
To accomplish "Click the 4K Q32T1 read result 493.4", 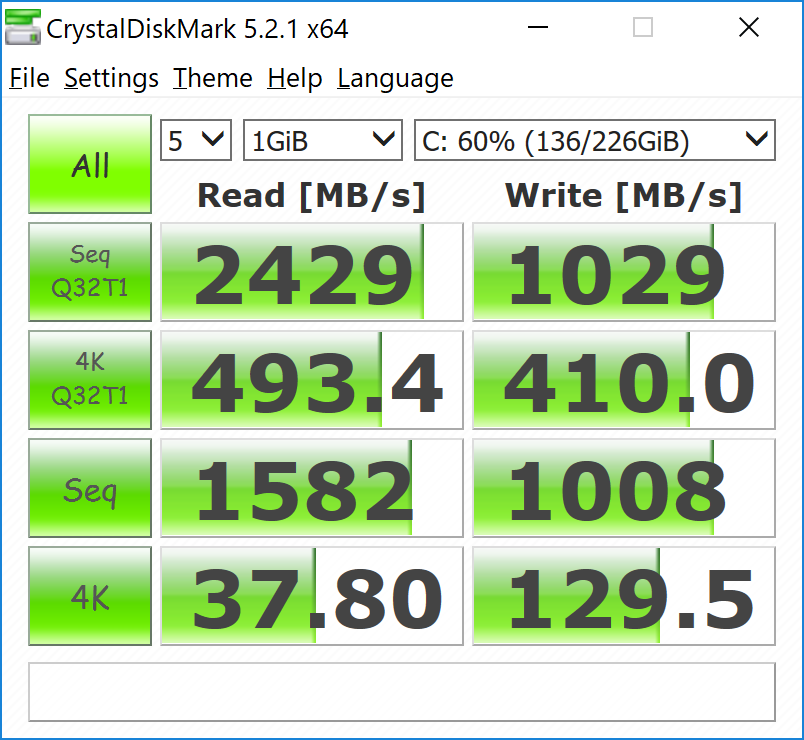I will pyautogui.click(x=312, y=380).
